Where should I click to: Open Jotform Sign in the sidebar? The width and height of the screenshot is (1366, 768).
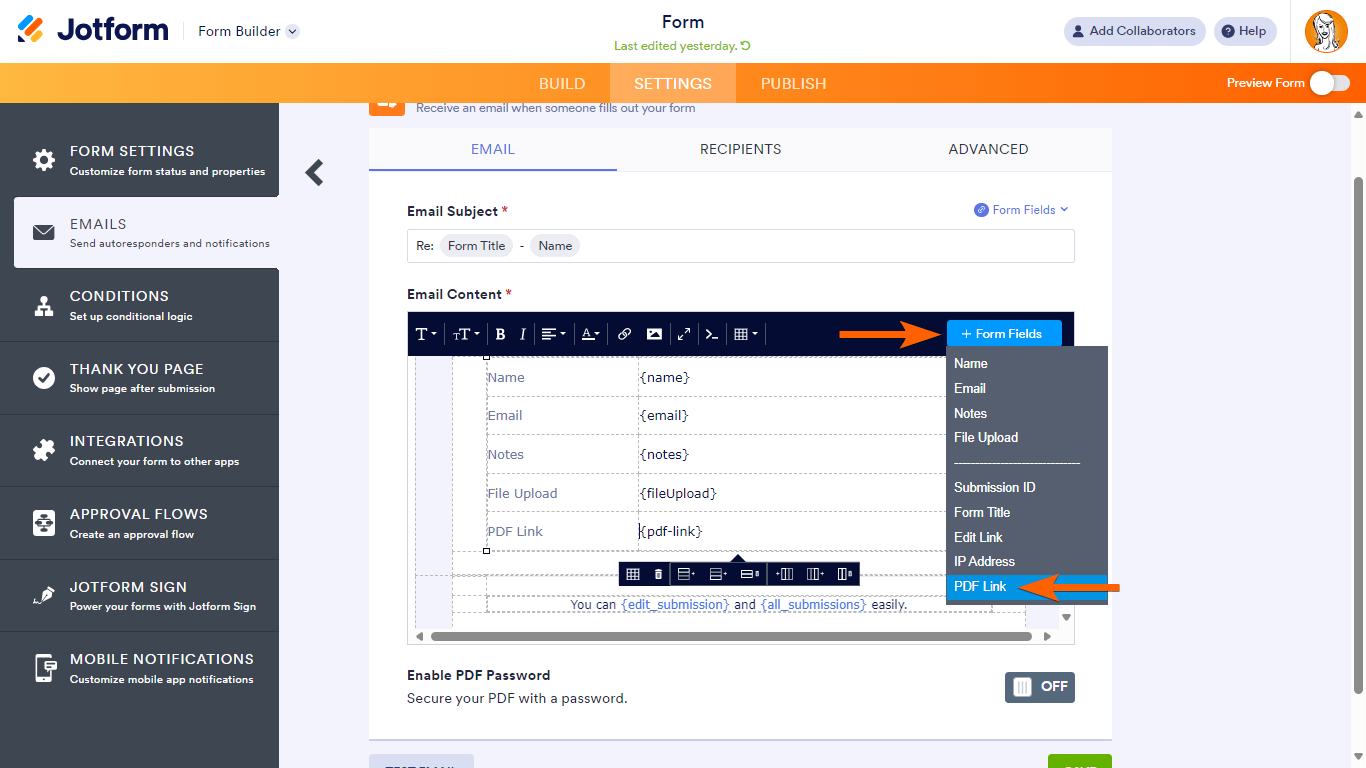click(x=140, y=596)
